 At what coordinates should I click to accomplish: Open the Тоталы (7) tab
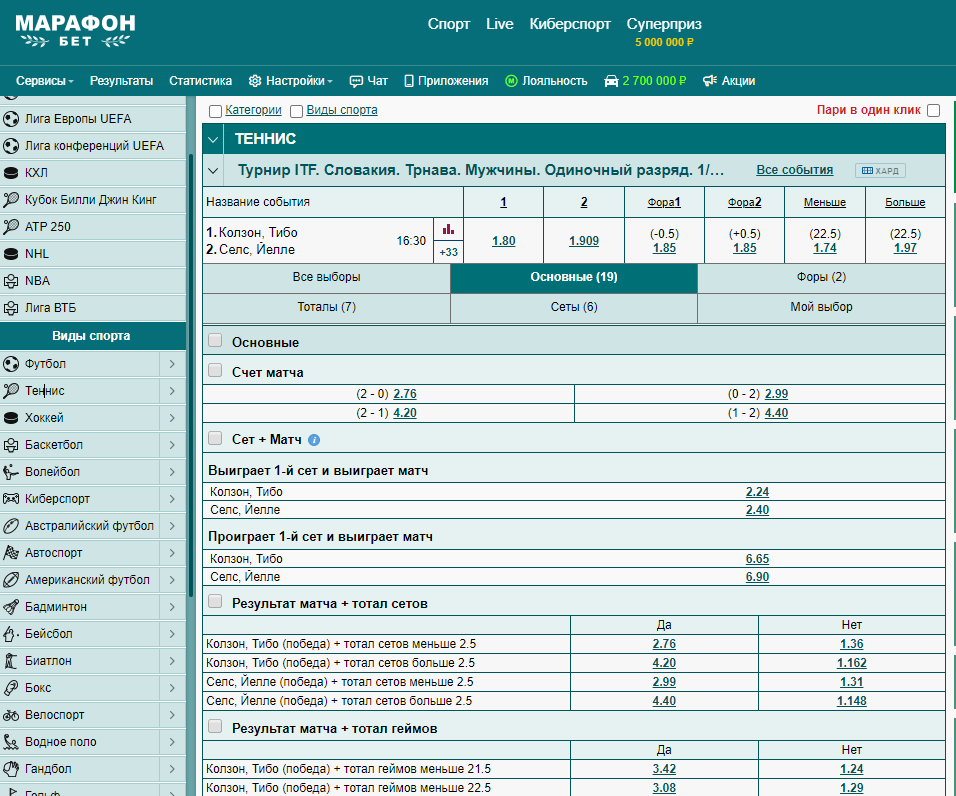(x=326, y=307)
